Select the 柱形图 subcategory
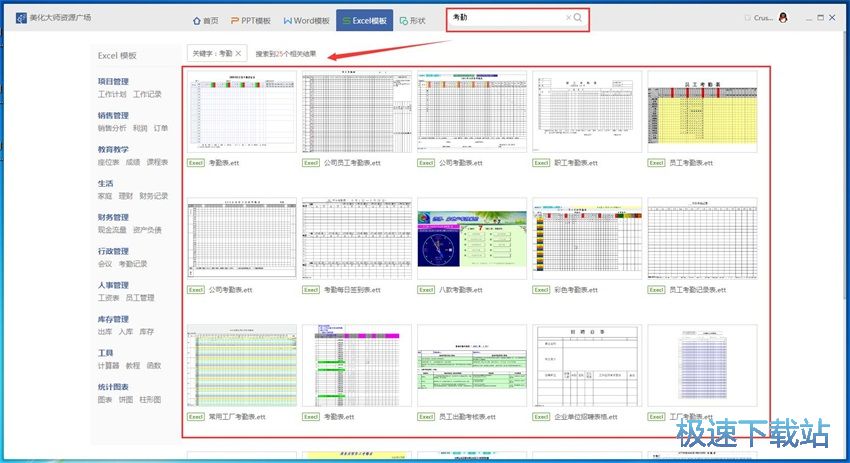 [x=150, y=400]
